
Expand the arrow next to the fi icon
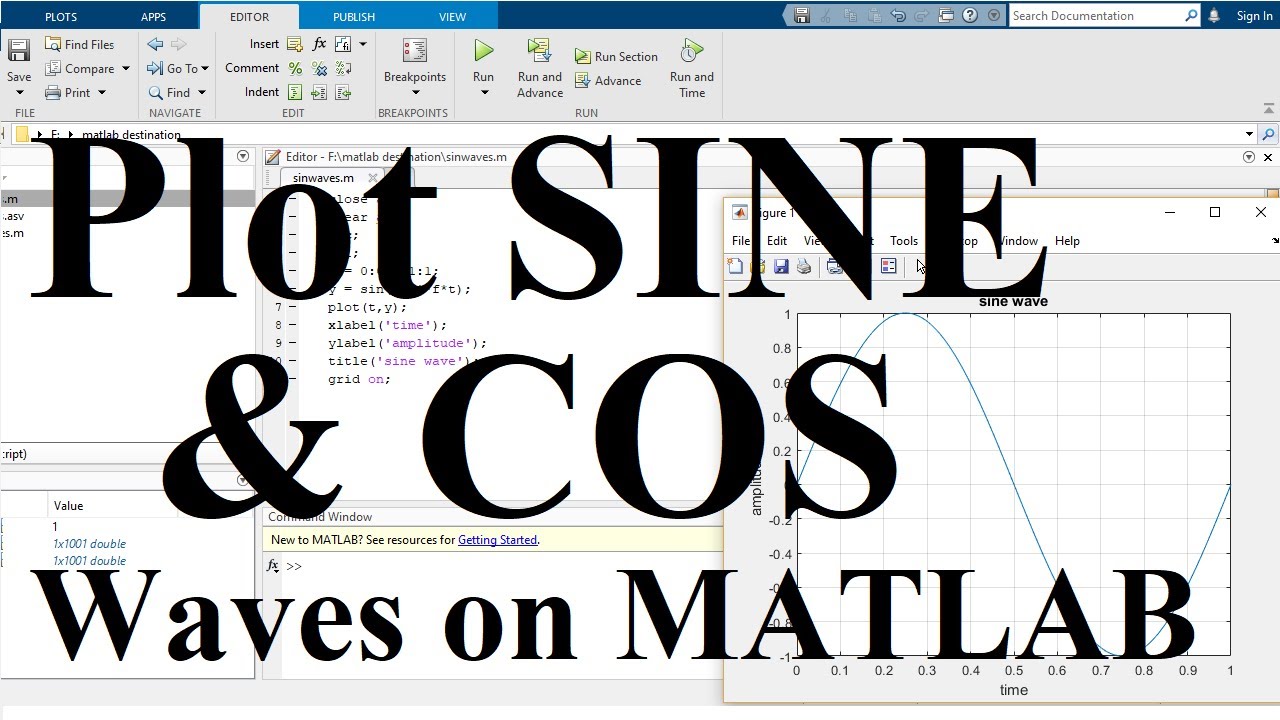(363, 45)
